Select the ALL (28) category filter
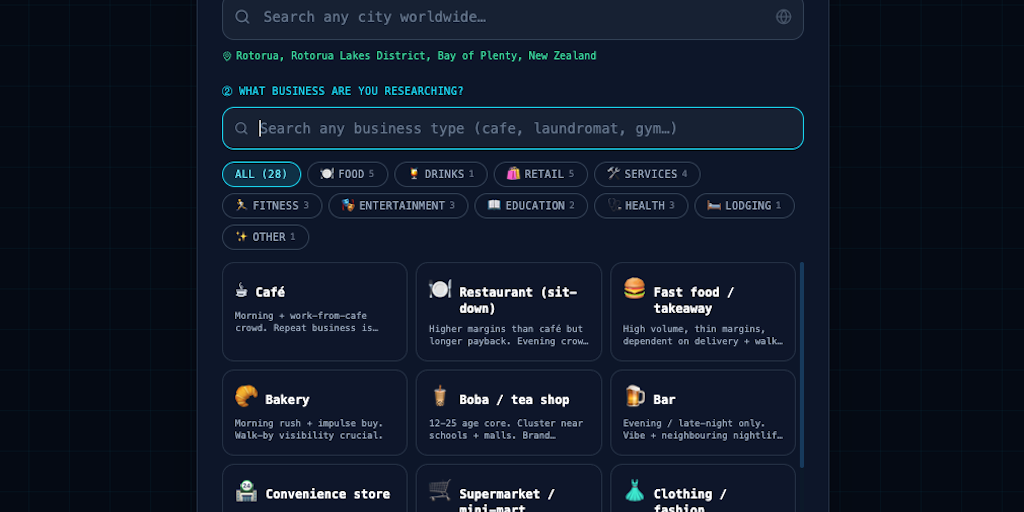The width and height of the screenshot is (1024, 512). (x=261, y=174)
